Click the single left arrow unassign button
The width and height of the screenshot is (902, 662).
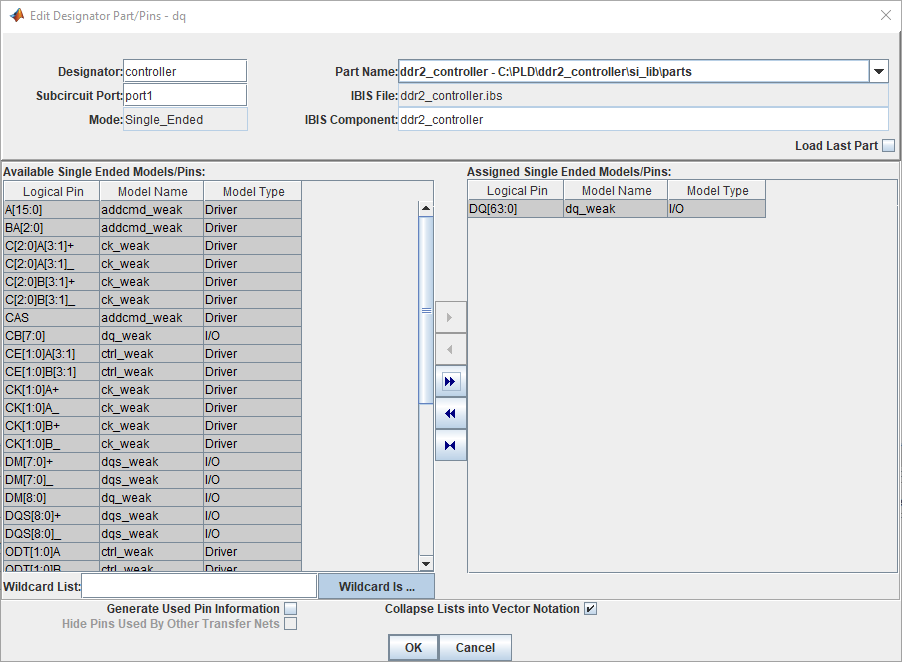[450, 349]
